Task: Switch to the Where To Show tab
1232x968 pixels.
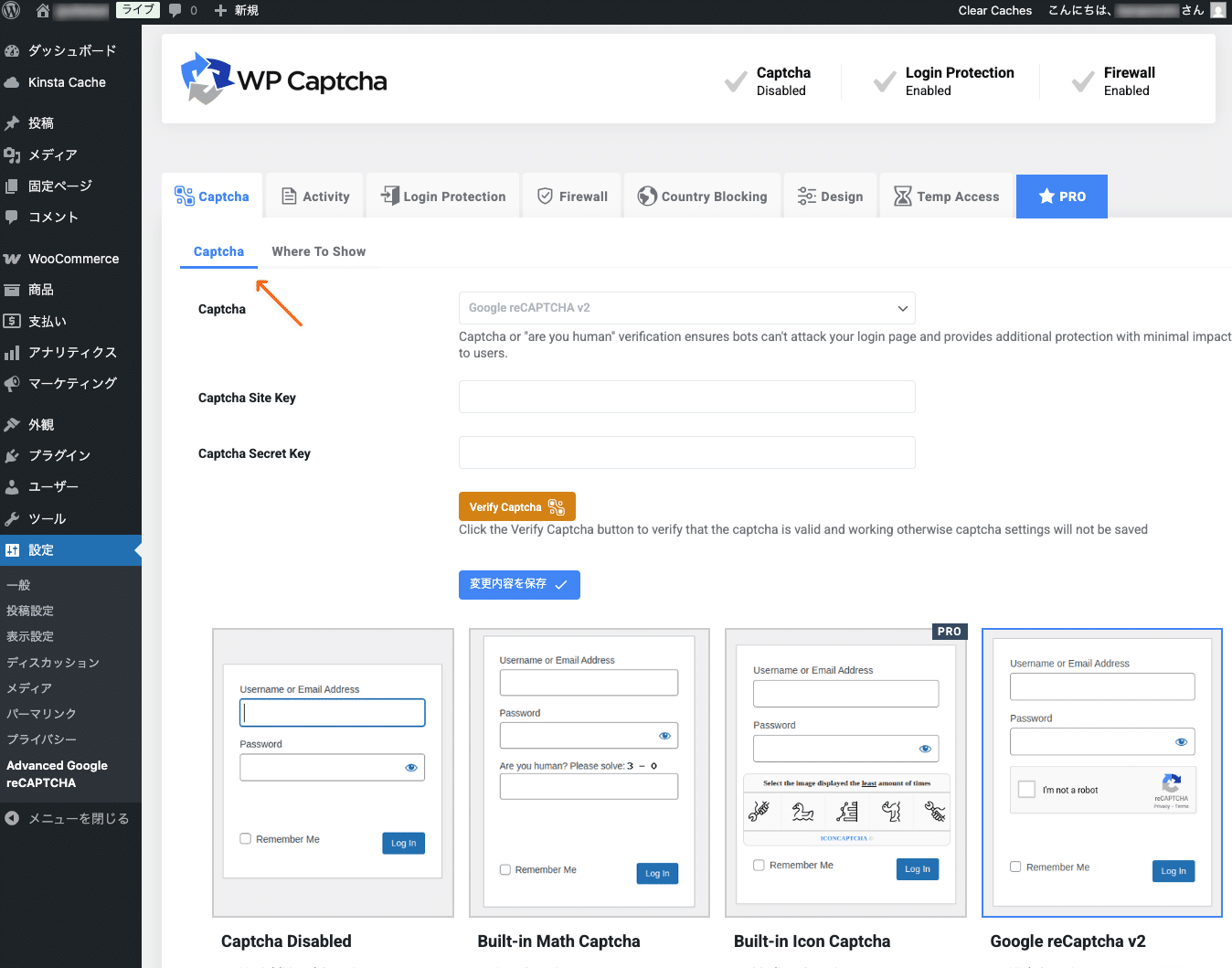Action: (318, 251)
